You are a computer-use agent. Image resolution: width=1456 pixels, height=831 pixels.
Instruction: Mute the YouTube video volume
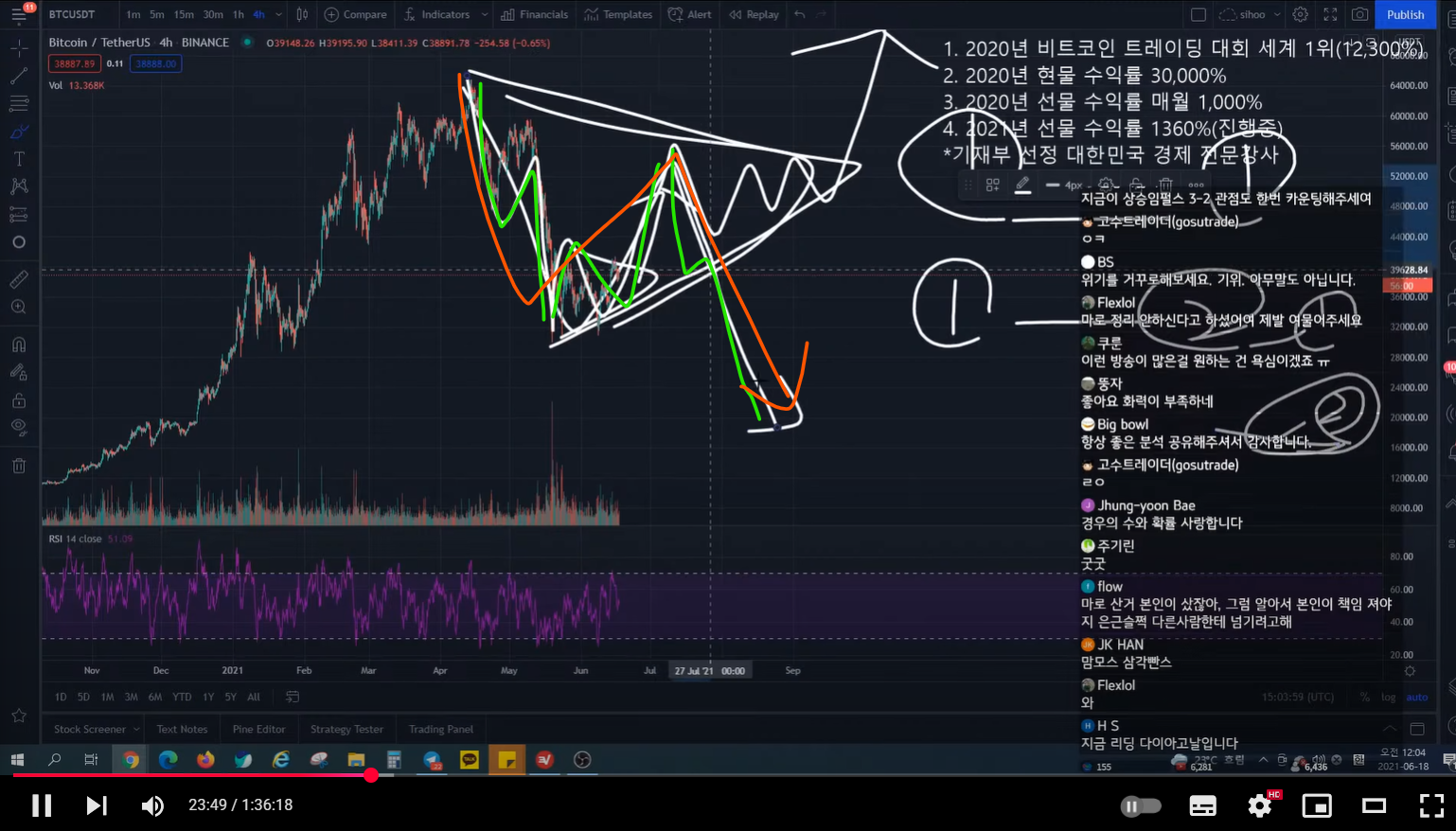pos(151,805)
